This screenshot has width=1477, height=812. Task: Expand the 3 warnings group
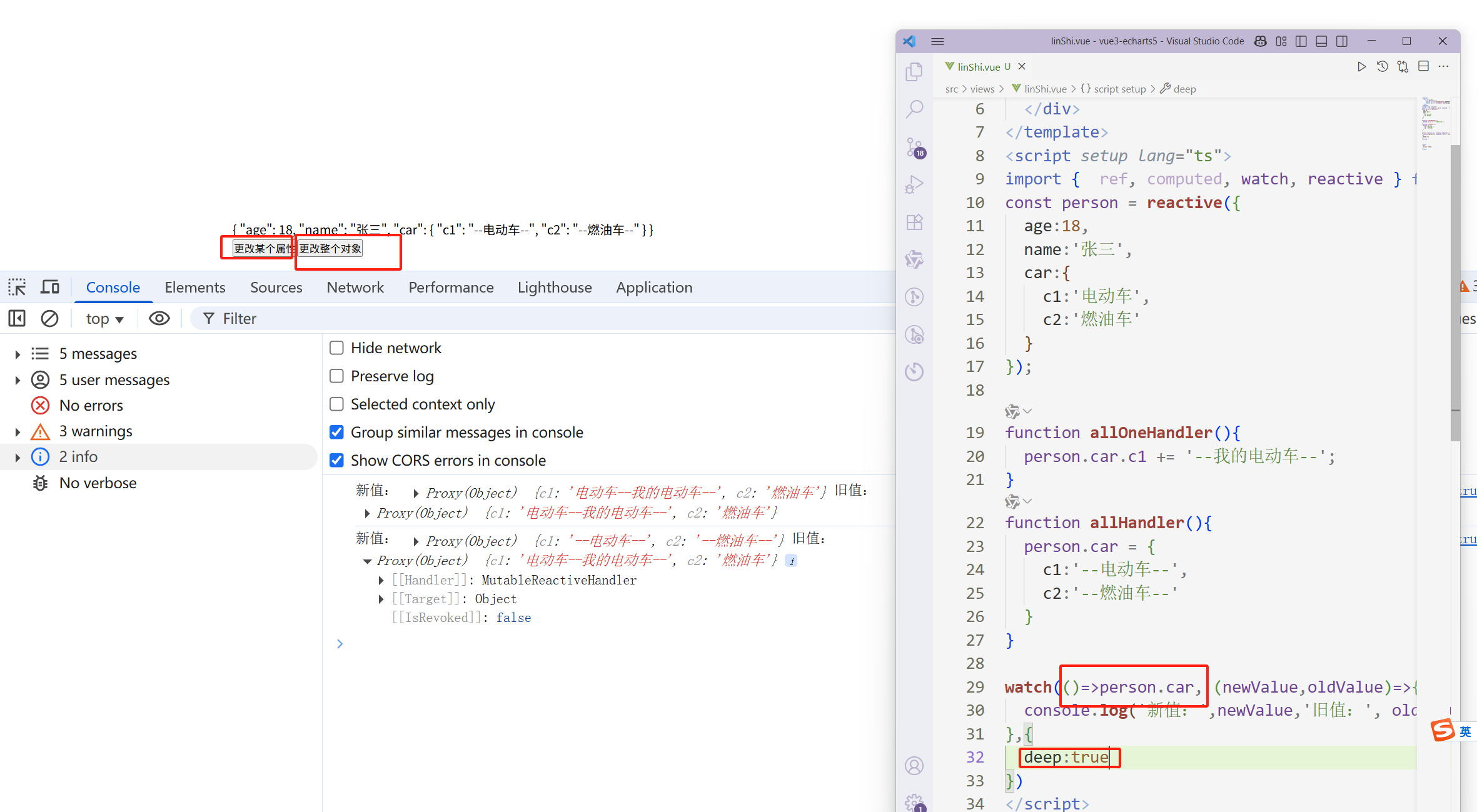[x=18, y=431]
